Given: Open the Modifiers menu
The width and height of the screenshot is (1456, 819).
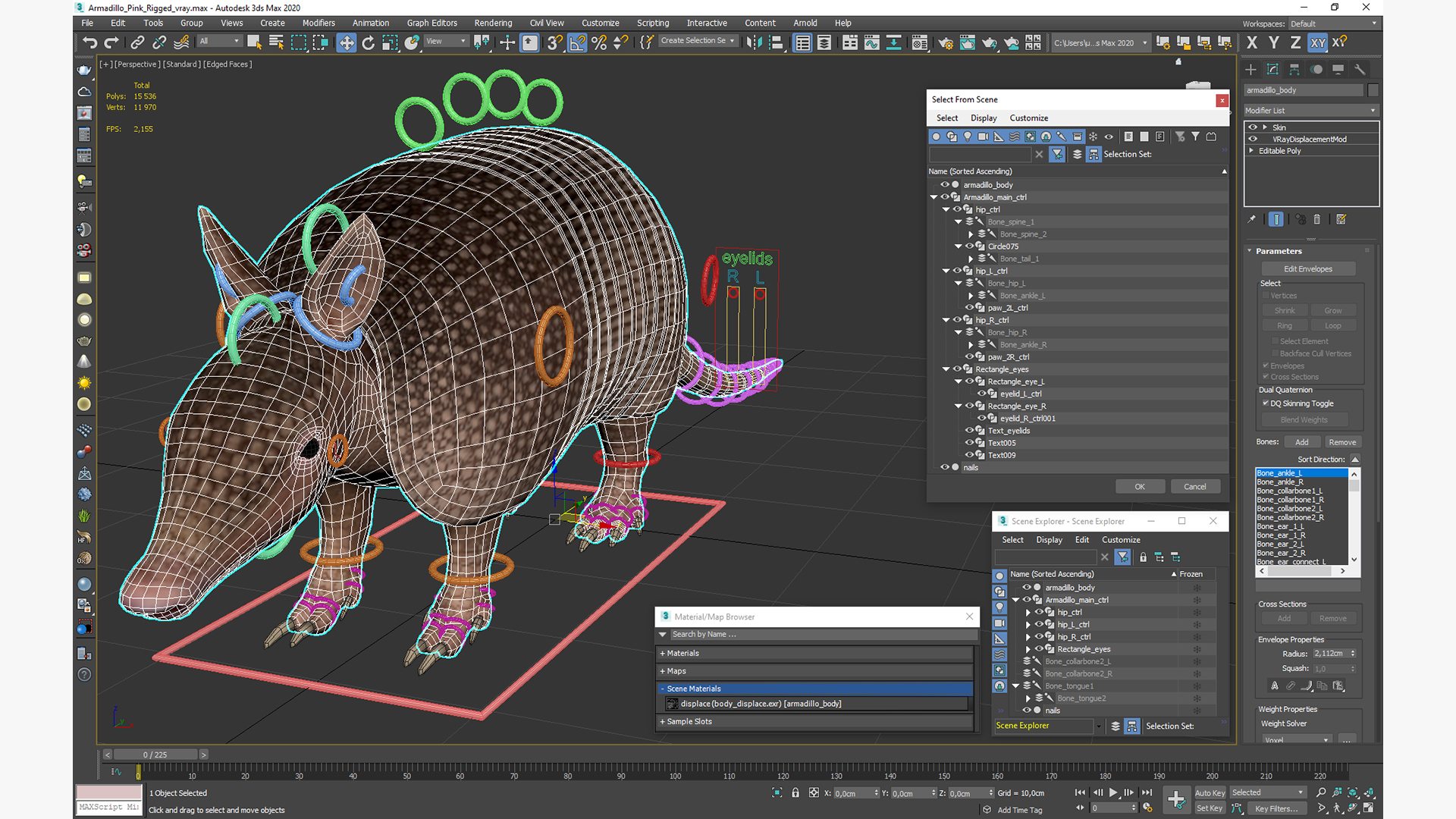Looking at the screenshot, I should point(318,23).
